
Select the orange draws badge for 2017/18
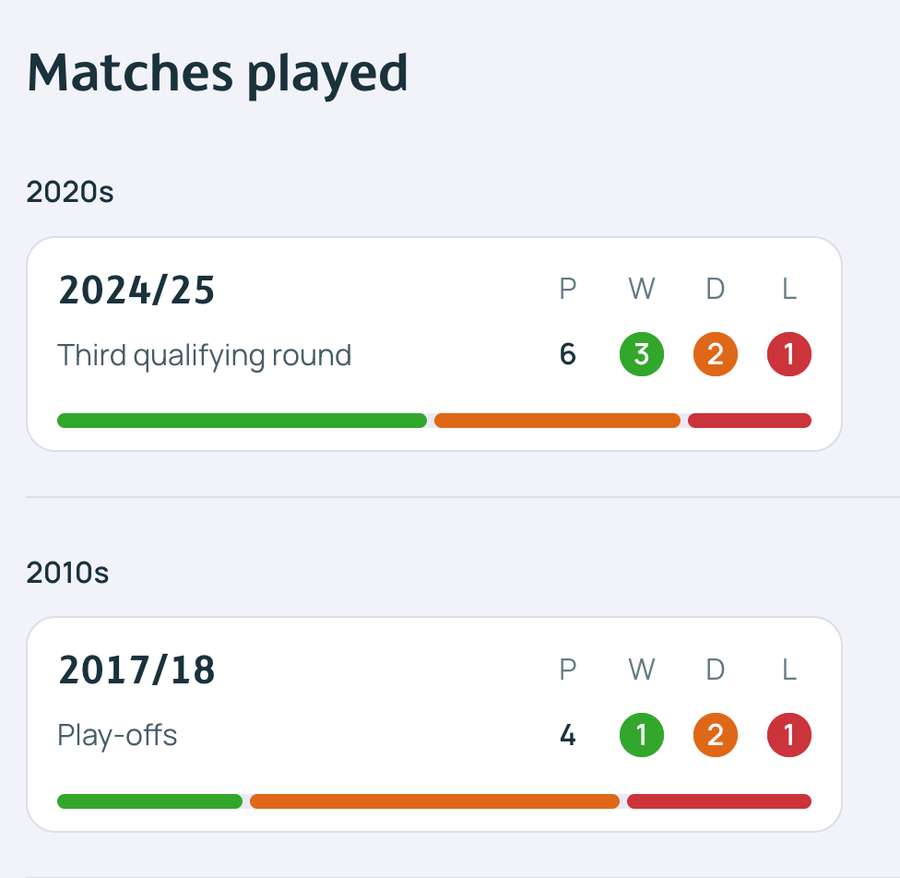(715, 736)
